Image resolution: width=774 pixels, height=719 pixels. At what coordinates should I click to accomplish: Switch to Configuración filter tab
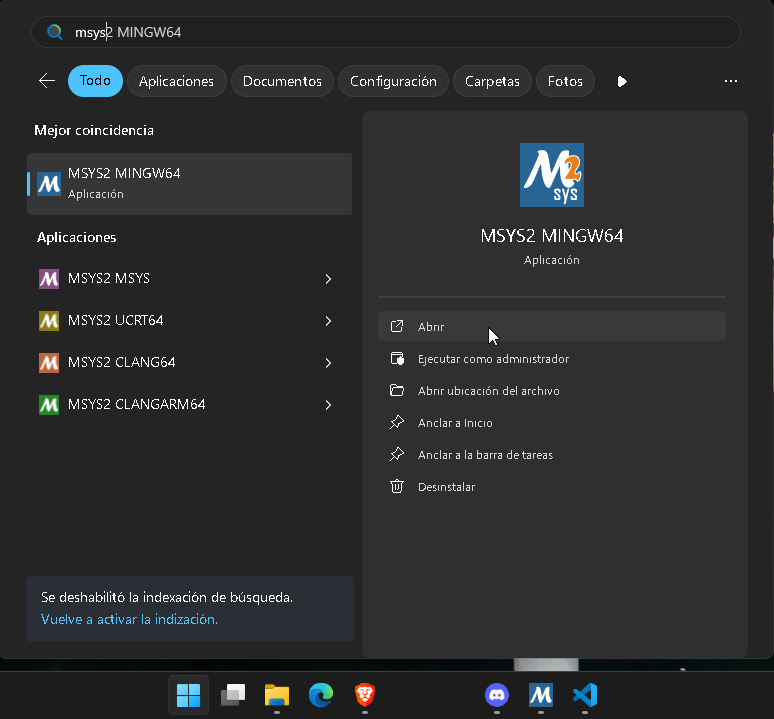pyautogui.click(x=393, y=81)
